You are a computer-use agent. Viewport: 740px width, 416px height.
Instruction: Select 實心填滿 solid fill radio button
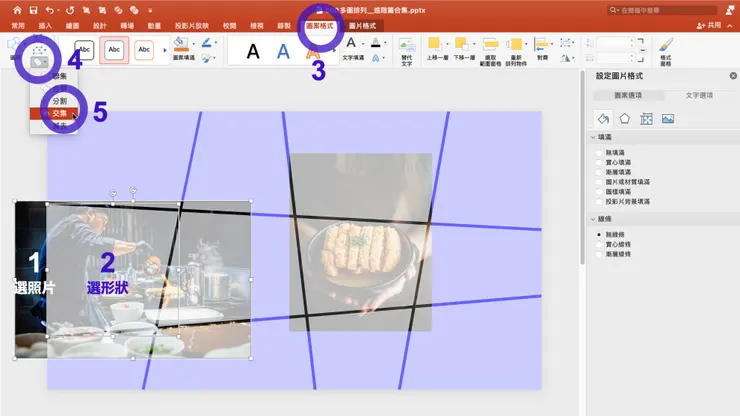point(599,162)
